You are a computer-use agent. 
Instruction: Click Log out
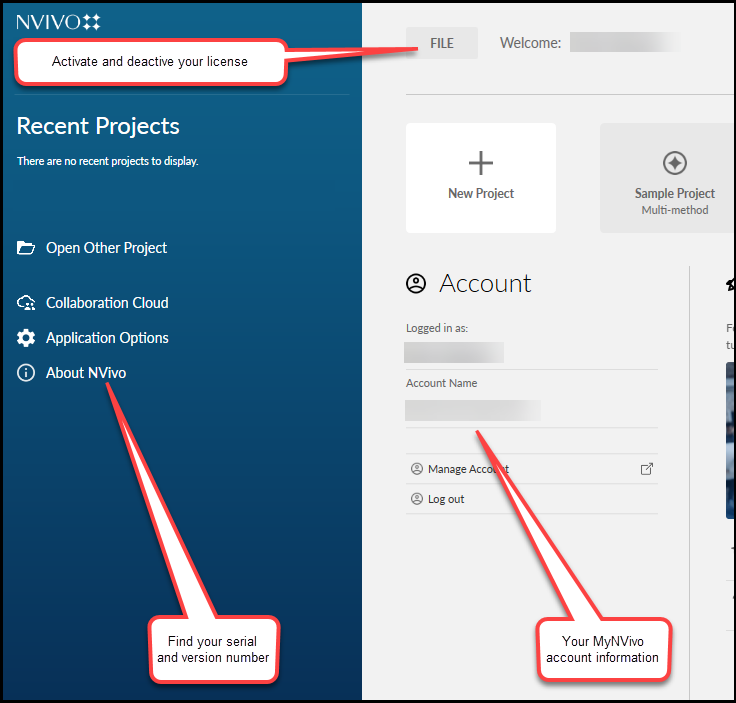tap(531, 499)
